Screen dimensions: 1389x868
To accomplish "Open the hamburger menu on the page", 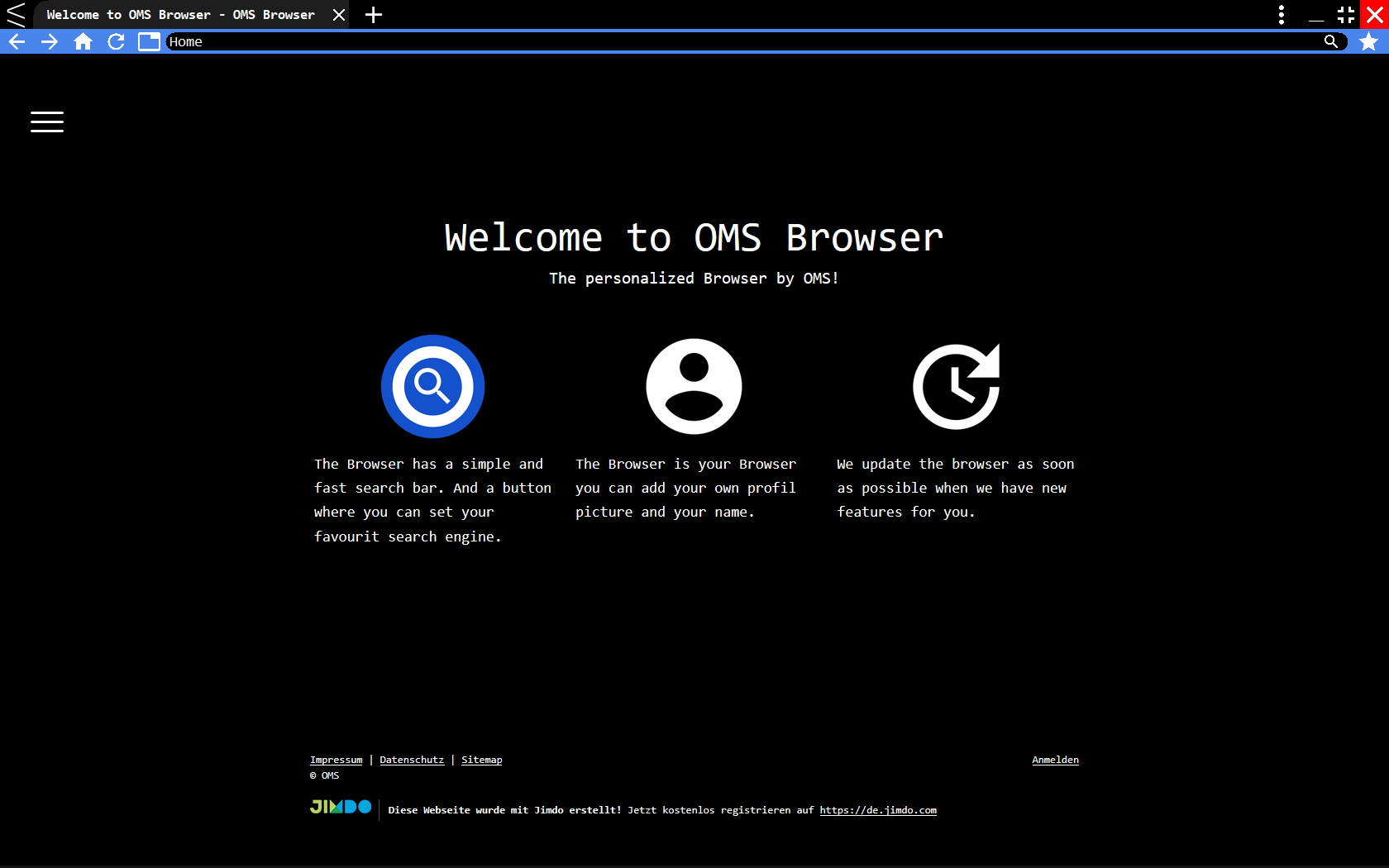I will click(x=46, y=122).
